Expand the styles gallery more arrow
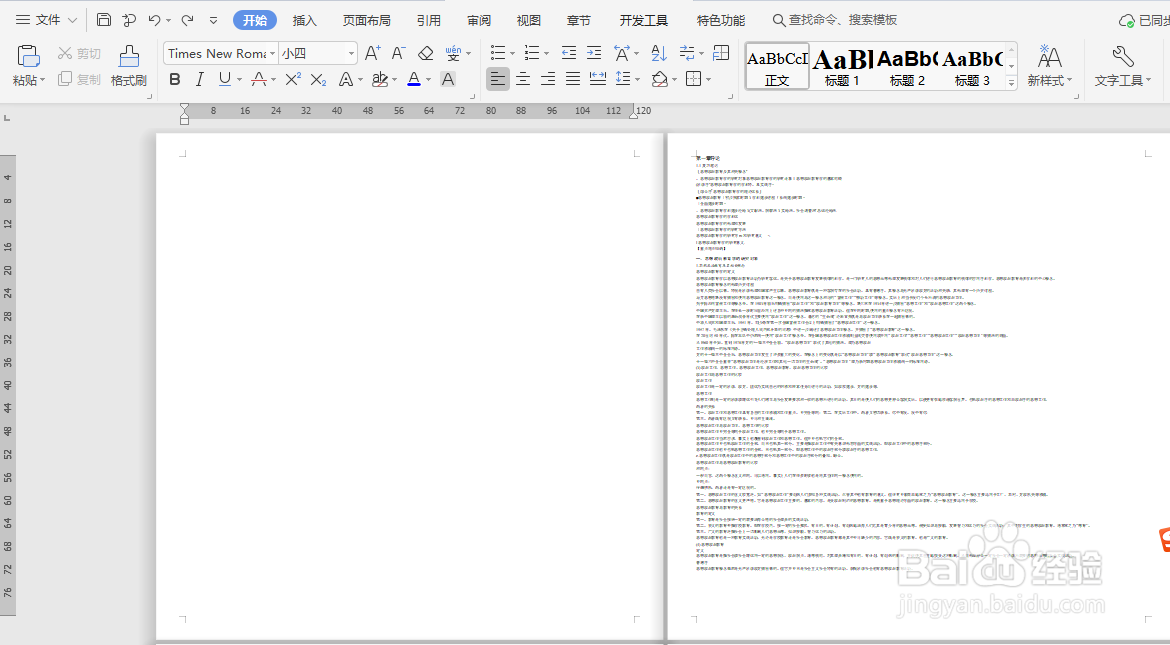This screenshot has width=1170, height=645. click(x=1012, y=83)
